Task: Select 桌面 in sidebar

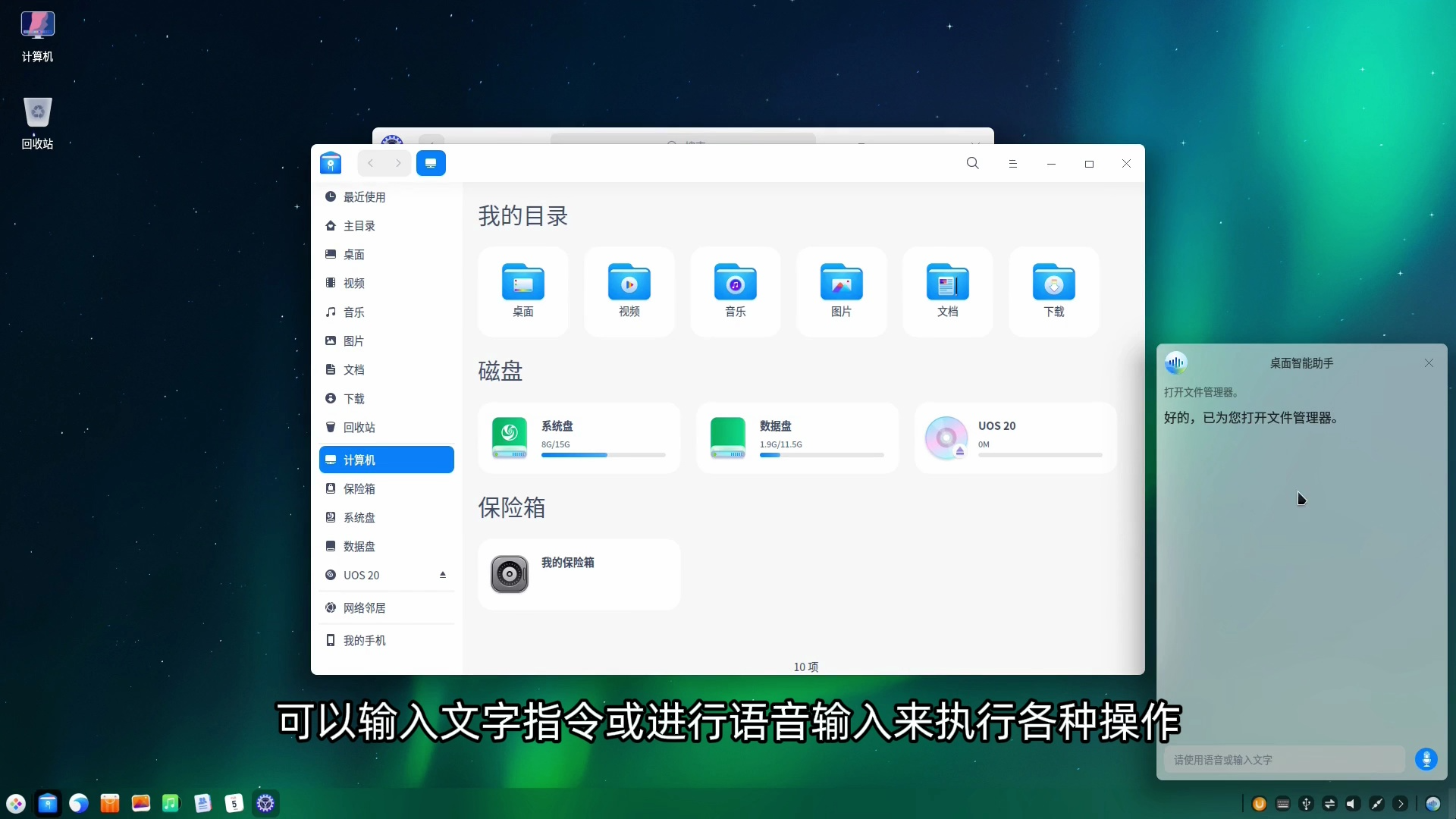Action: (x=387, y=254)
